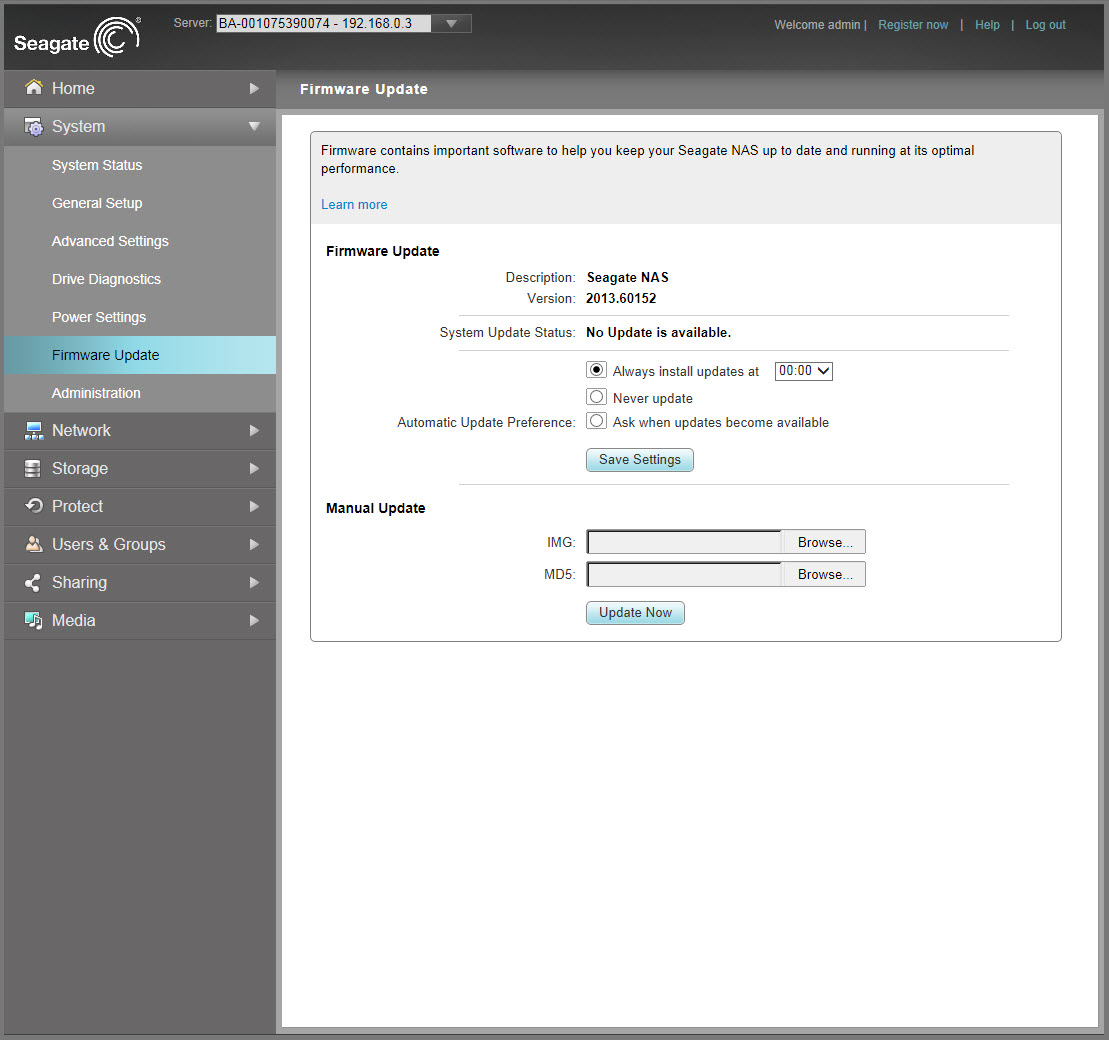Click the Protect restore-arrow icon
1109x1040 pixels.
coord(33,506)
